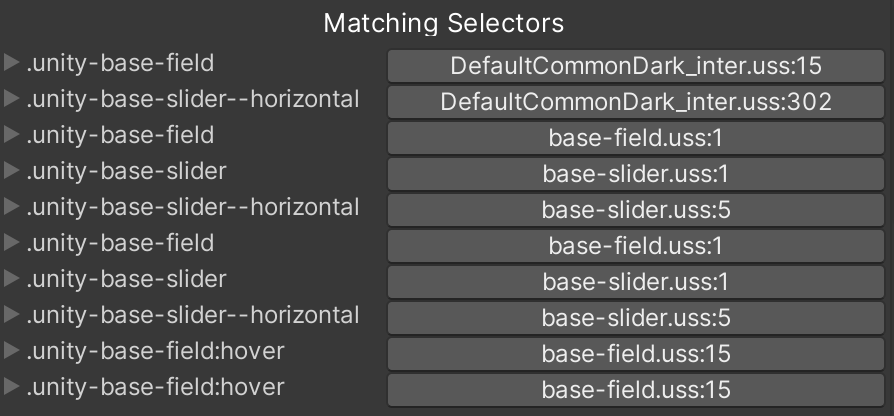Expand the third .unity-base-field selector
Image resolution: width=894 pixels, height=416 pixels.
pyautogui.click(x=12, y=244)
